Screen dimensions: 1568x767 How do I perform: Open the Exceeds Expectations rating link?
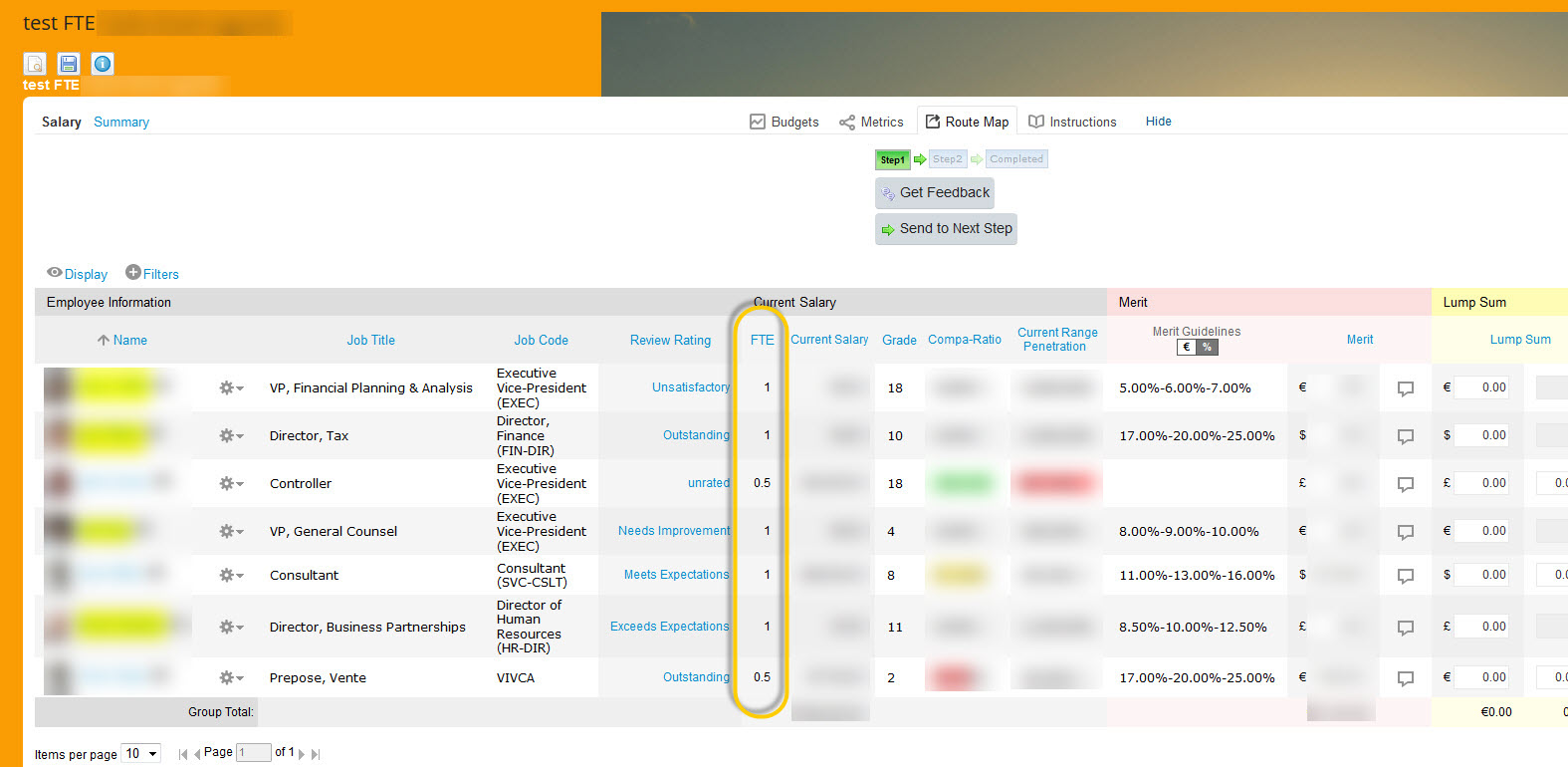point(670,627)
